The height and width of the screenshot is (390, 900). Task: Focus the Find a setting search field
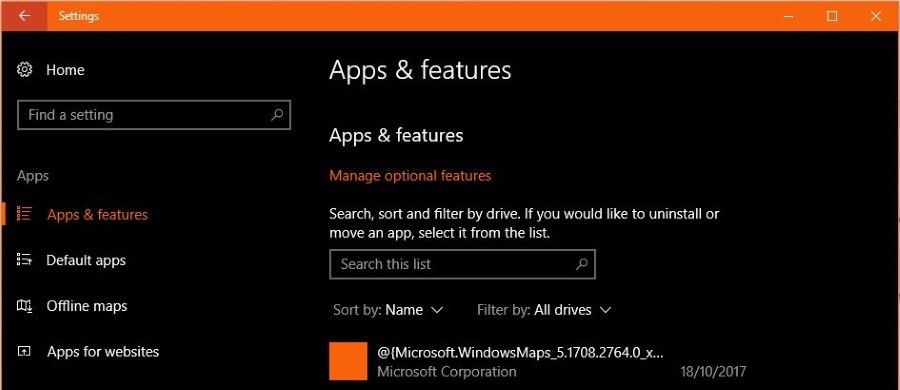(x=154, y=115)
